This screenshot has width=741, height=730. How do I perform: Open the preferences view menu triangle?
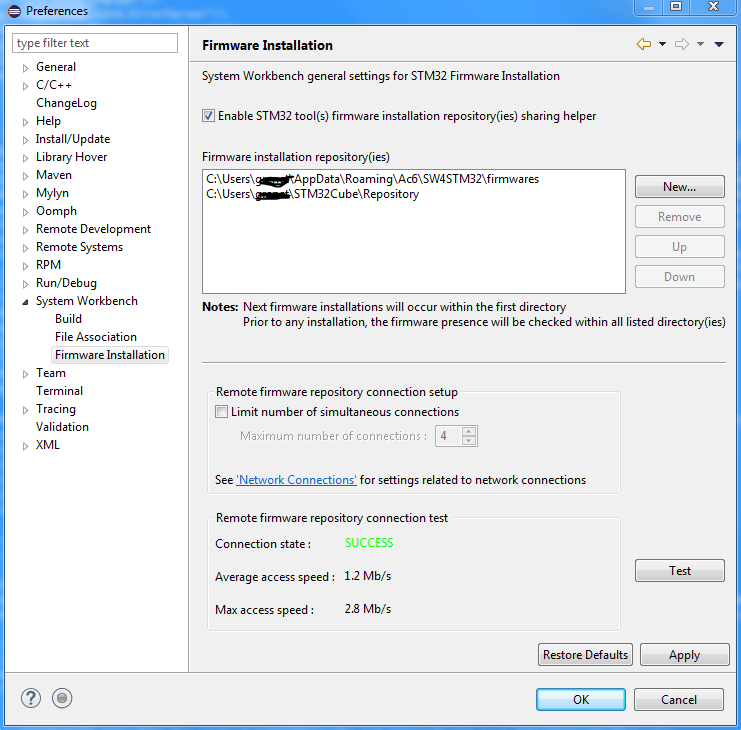coord(719,44)
